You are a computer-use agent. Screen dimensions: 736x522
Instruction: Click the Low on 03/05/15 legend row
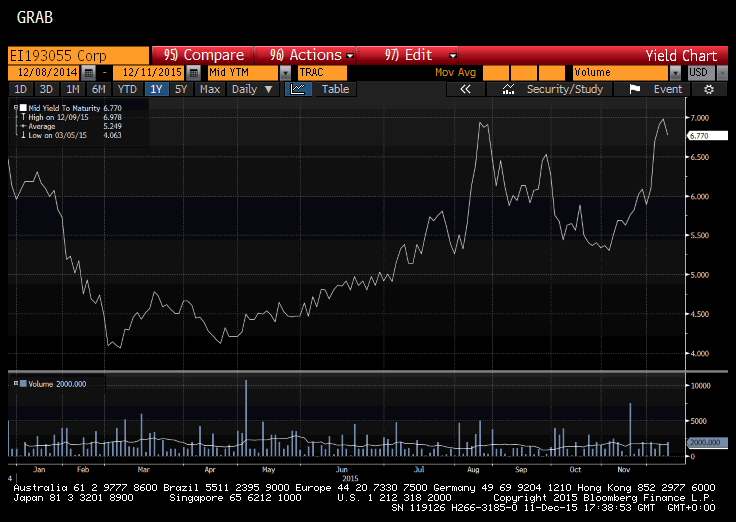[71, 135]
